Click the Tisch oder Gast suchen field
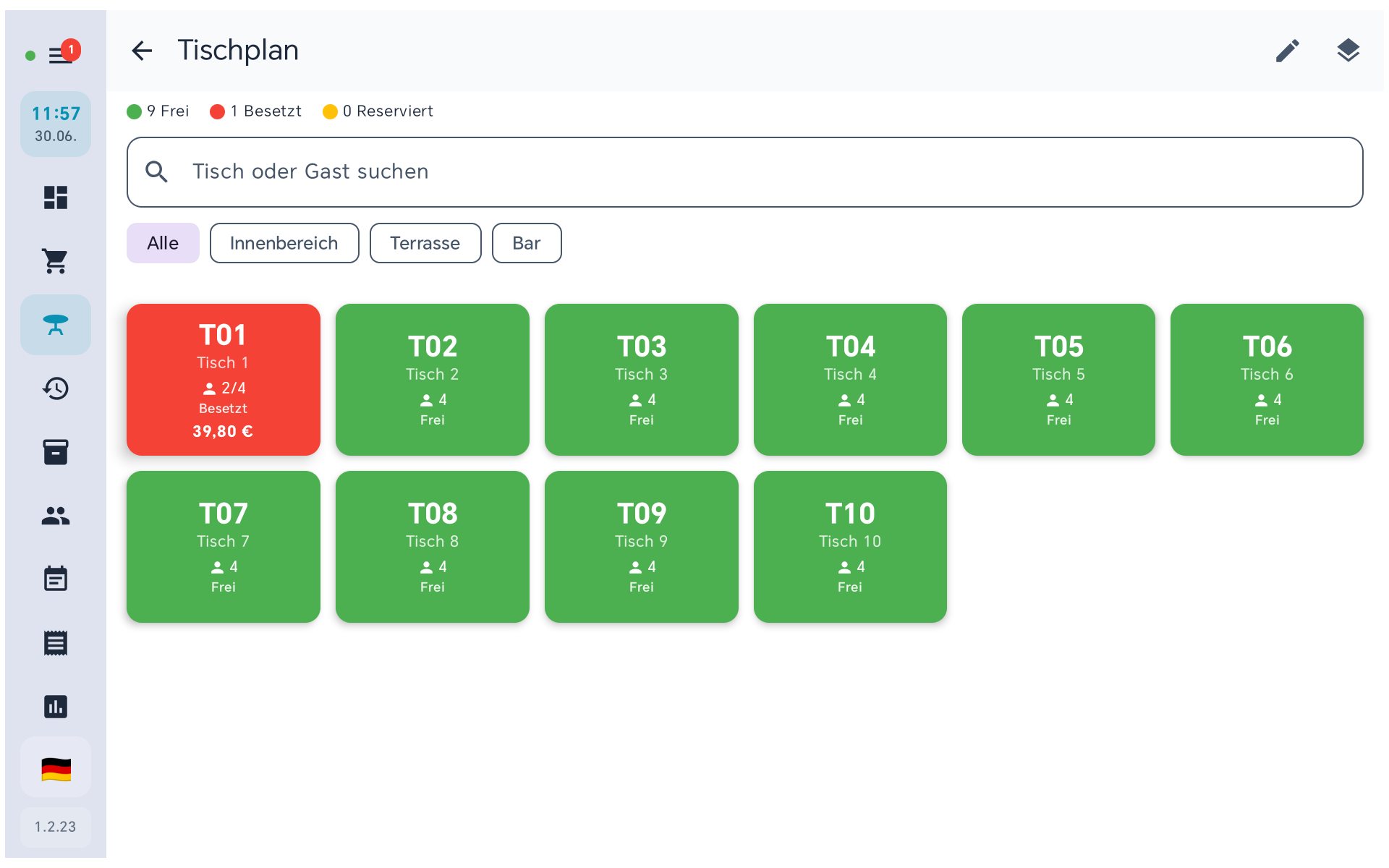The image size is (1389, 868). click(x=745, y=172)
